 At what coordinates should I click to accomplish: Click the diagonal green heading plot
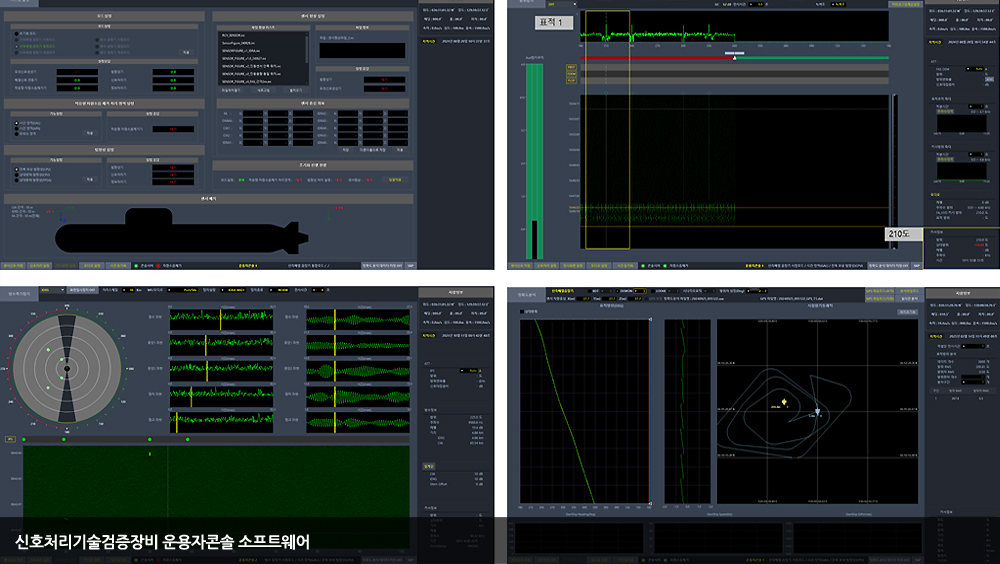click(584, 411)
